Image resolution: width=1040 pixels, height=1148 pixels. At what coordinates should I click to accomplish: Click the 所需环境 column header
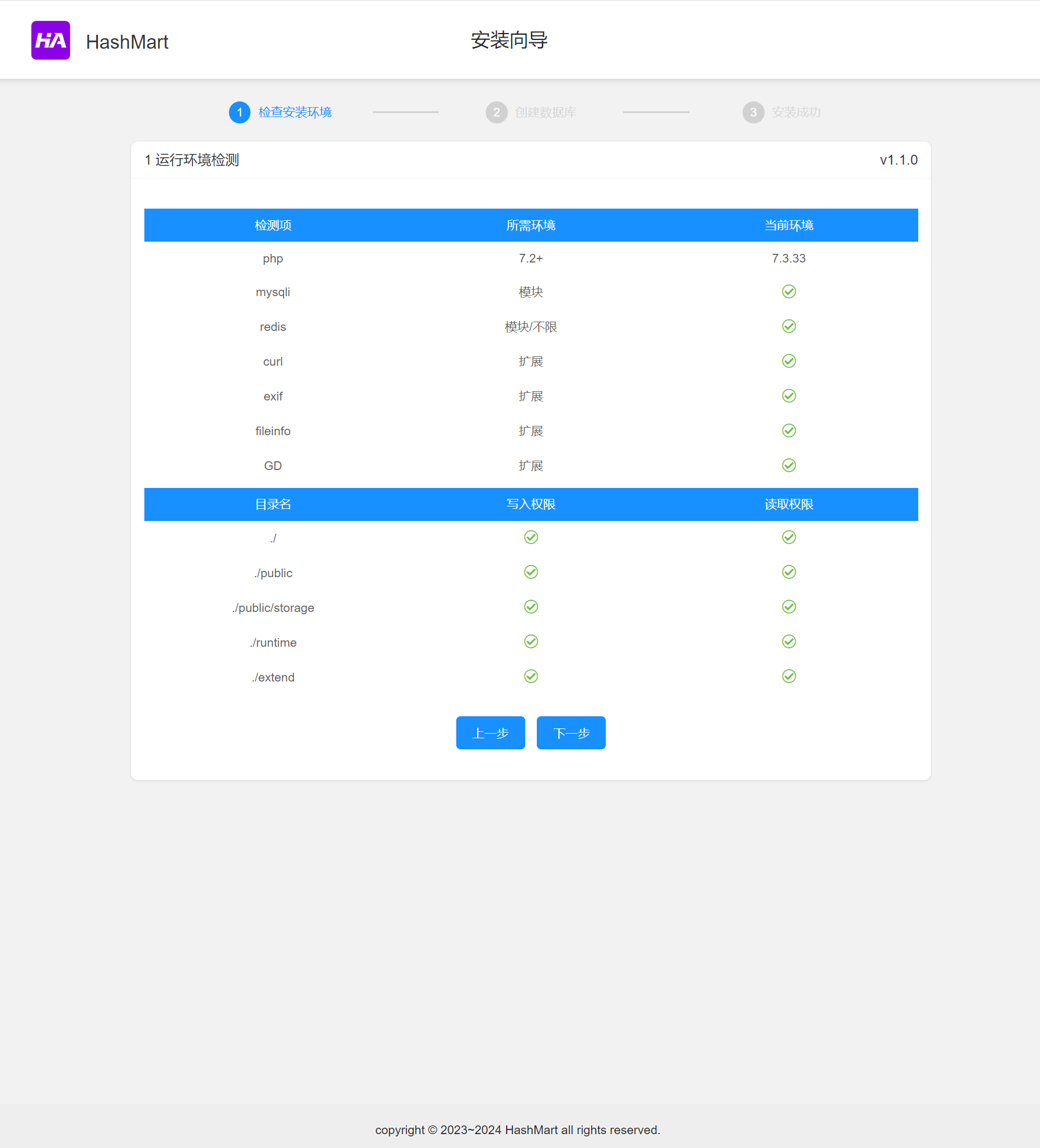coord(531,225)
